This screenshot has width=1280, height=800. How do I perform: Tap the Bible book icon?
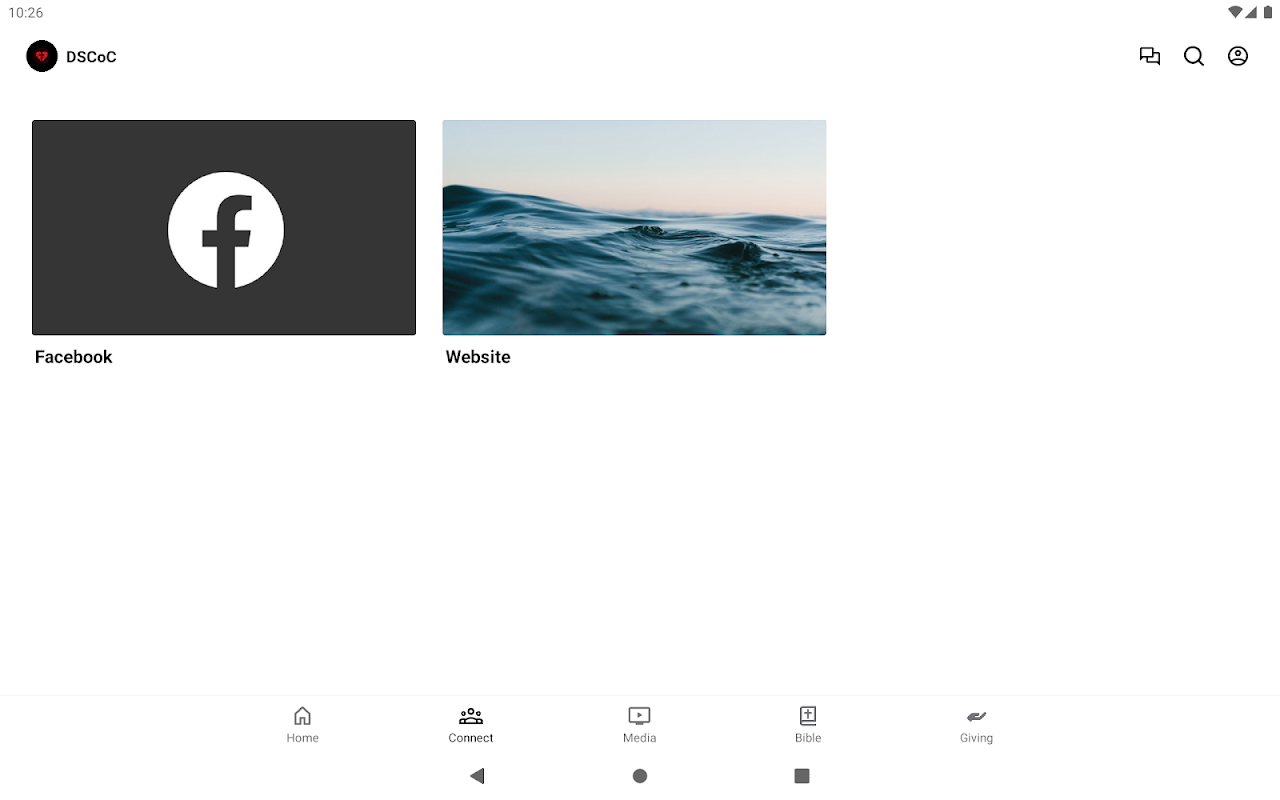tap(808, 715)
